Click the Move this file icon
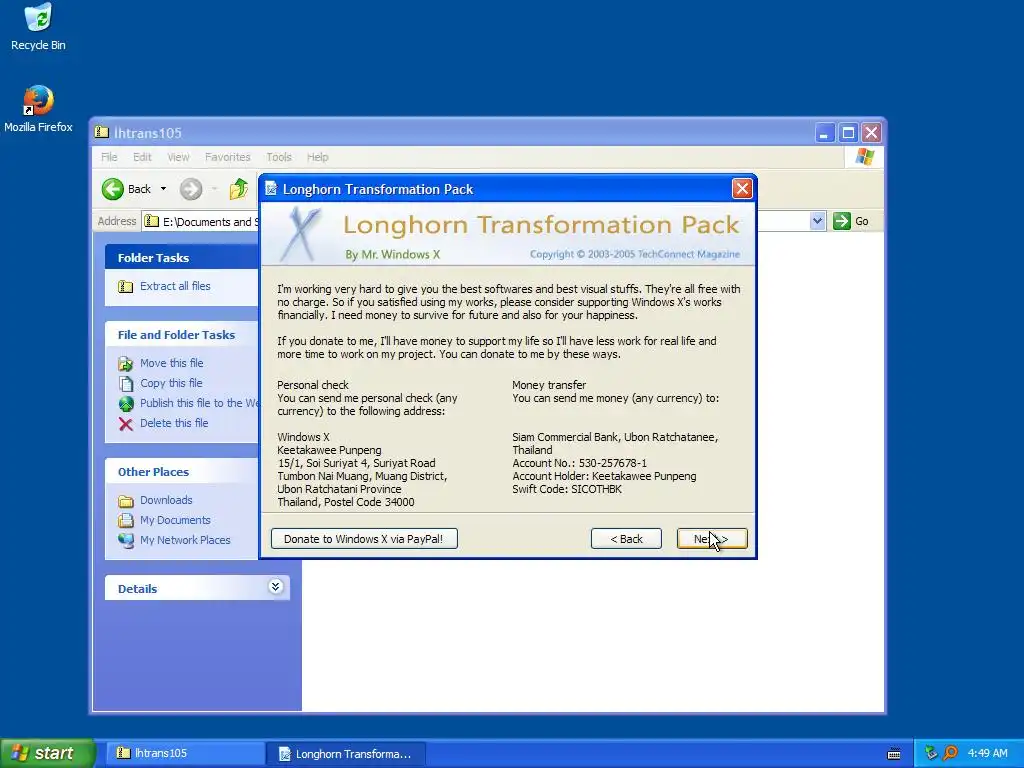This screenshot has height=768, width=1024. [x=125, y=364]
